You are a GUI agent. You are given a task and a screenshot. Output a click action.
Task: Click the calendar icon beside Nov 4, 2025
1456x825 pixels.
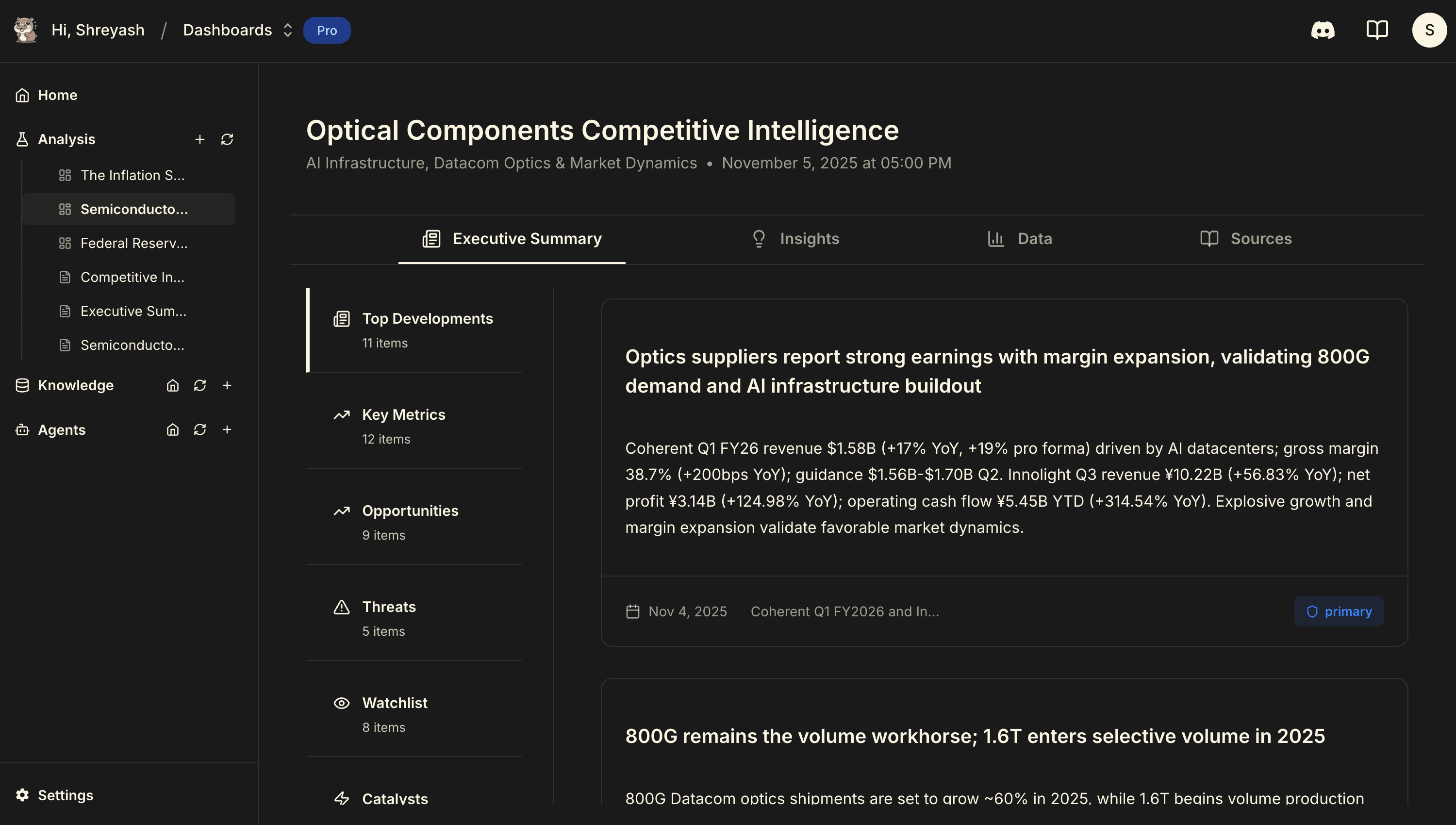pos(633,611)
